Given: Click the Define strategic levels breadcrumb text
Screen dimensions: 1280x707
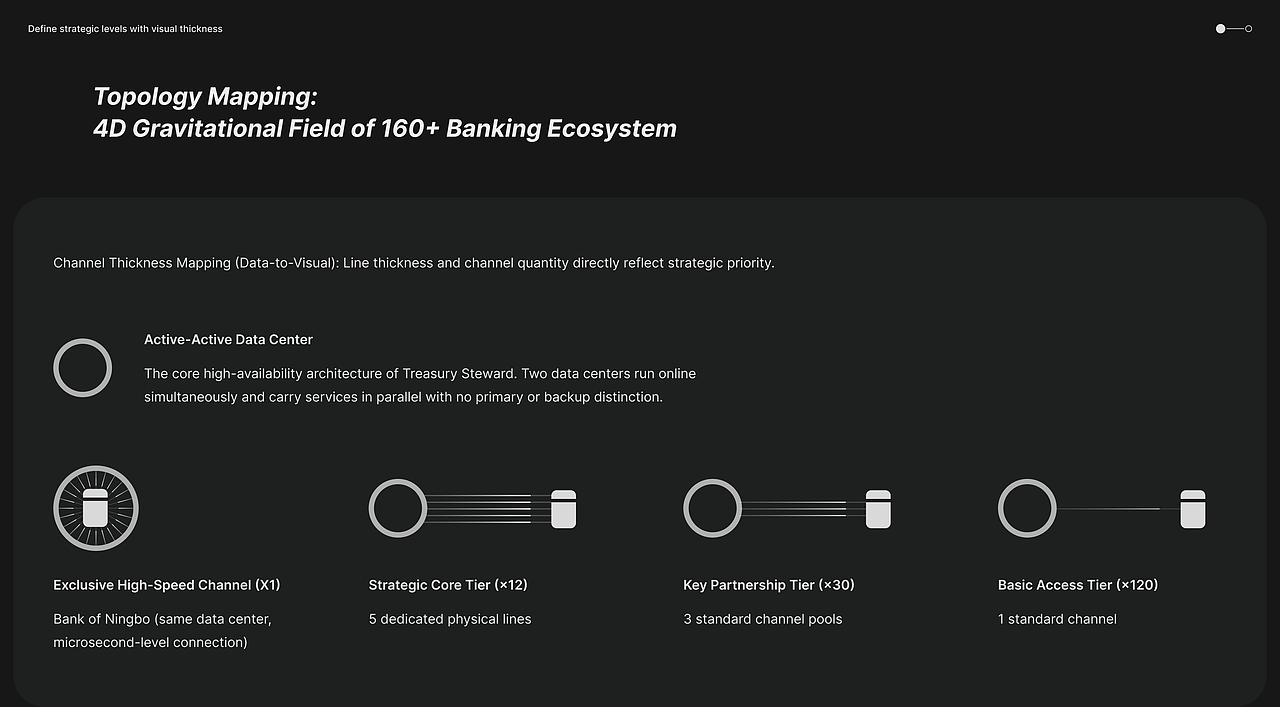Looking at the screenshot, I should click(x=125, y=29).
